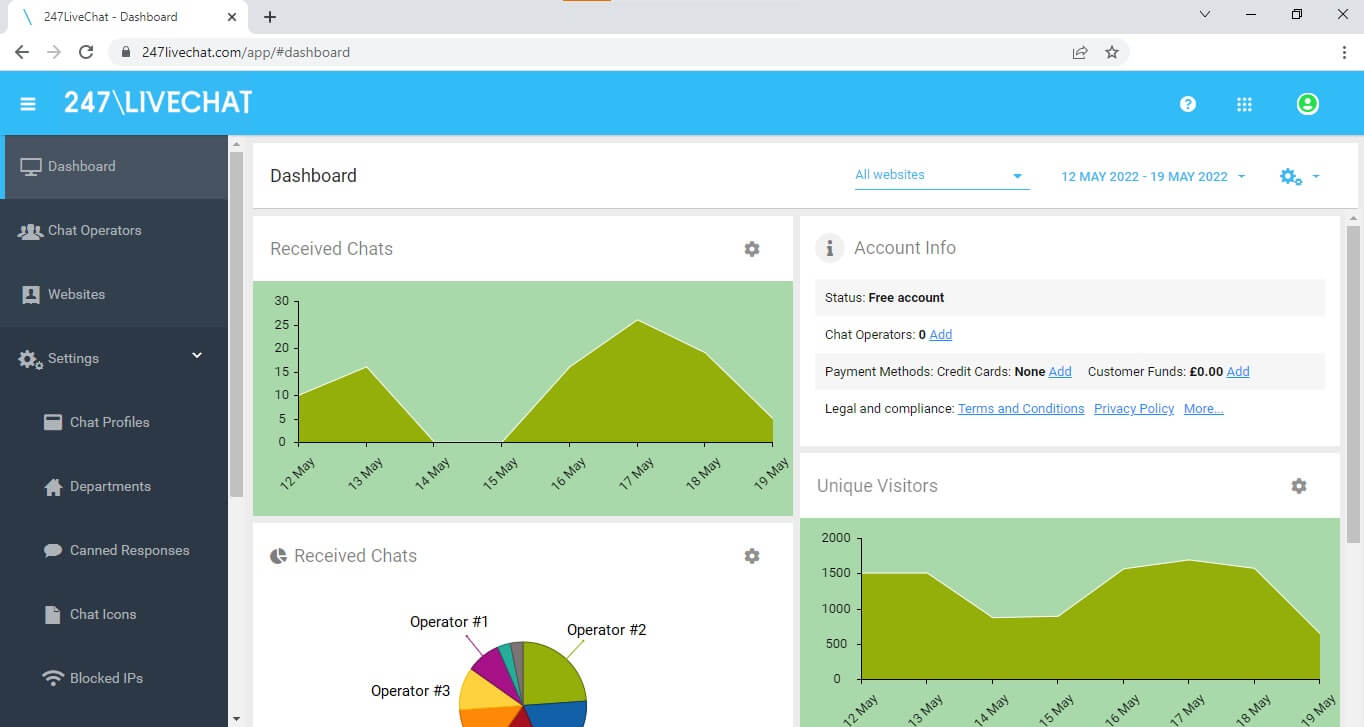Click Status: Free account text
Viewport: 1364px width, 727px height.
click(x=884, y=298)
